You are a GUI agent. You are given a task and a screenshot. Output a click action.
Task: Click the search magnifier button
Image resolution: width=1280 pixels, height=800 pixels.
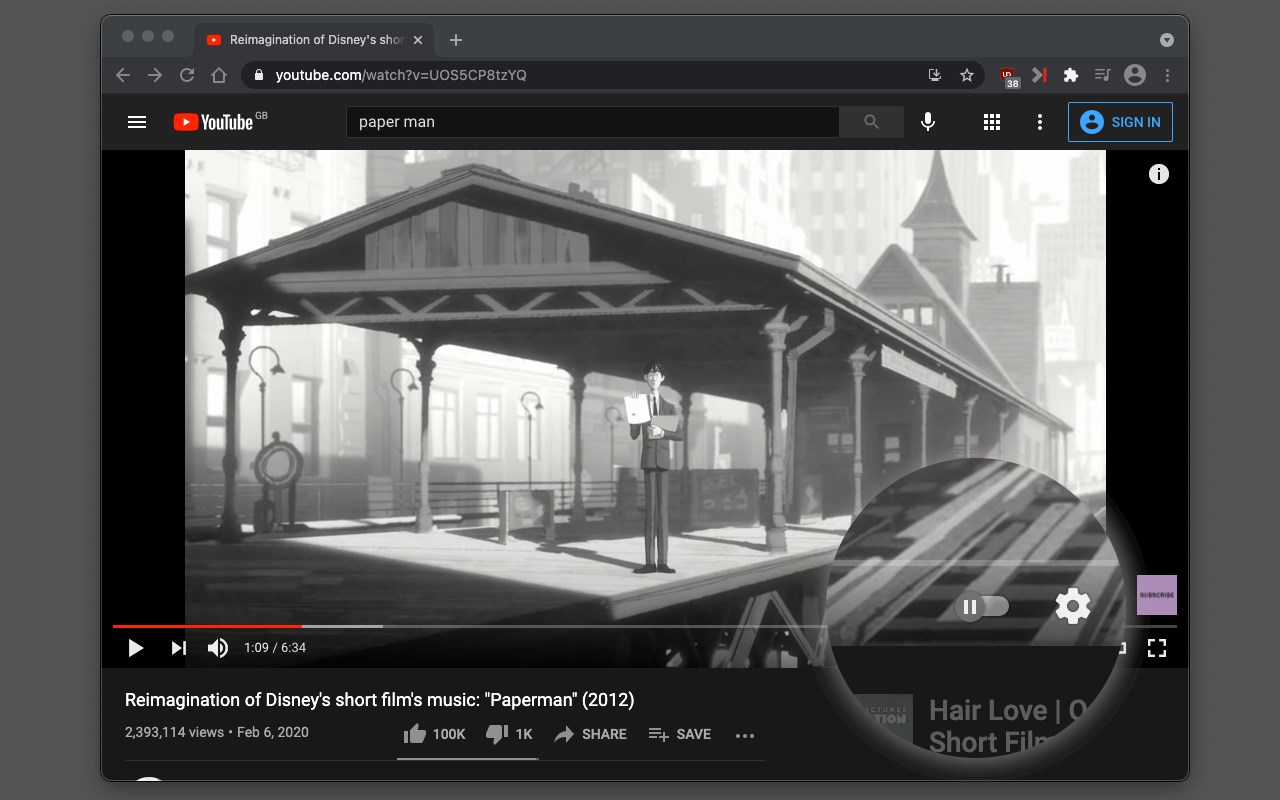click(872, 122)
